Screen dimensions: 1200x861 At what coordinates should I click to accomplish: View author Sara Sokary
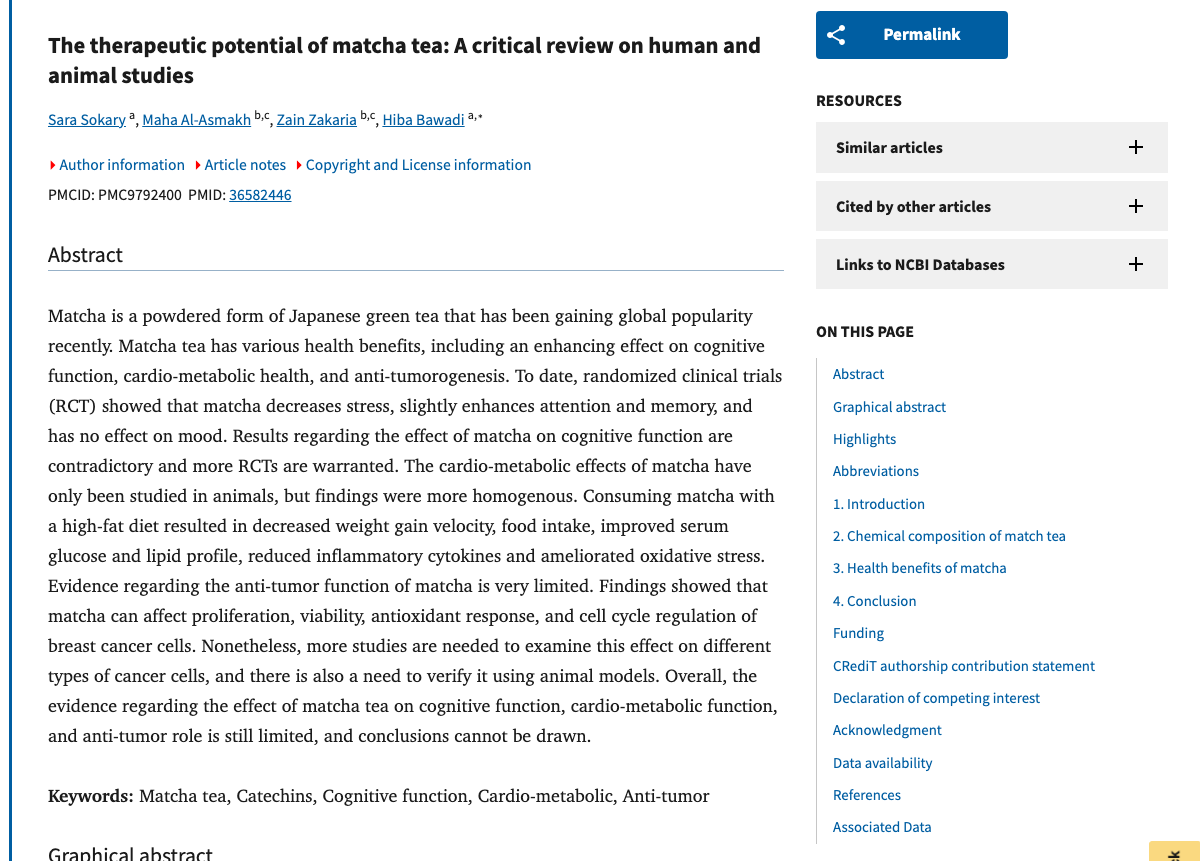86,119
